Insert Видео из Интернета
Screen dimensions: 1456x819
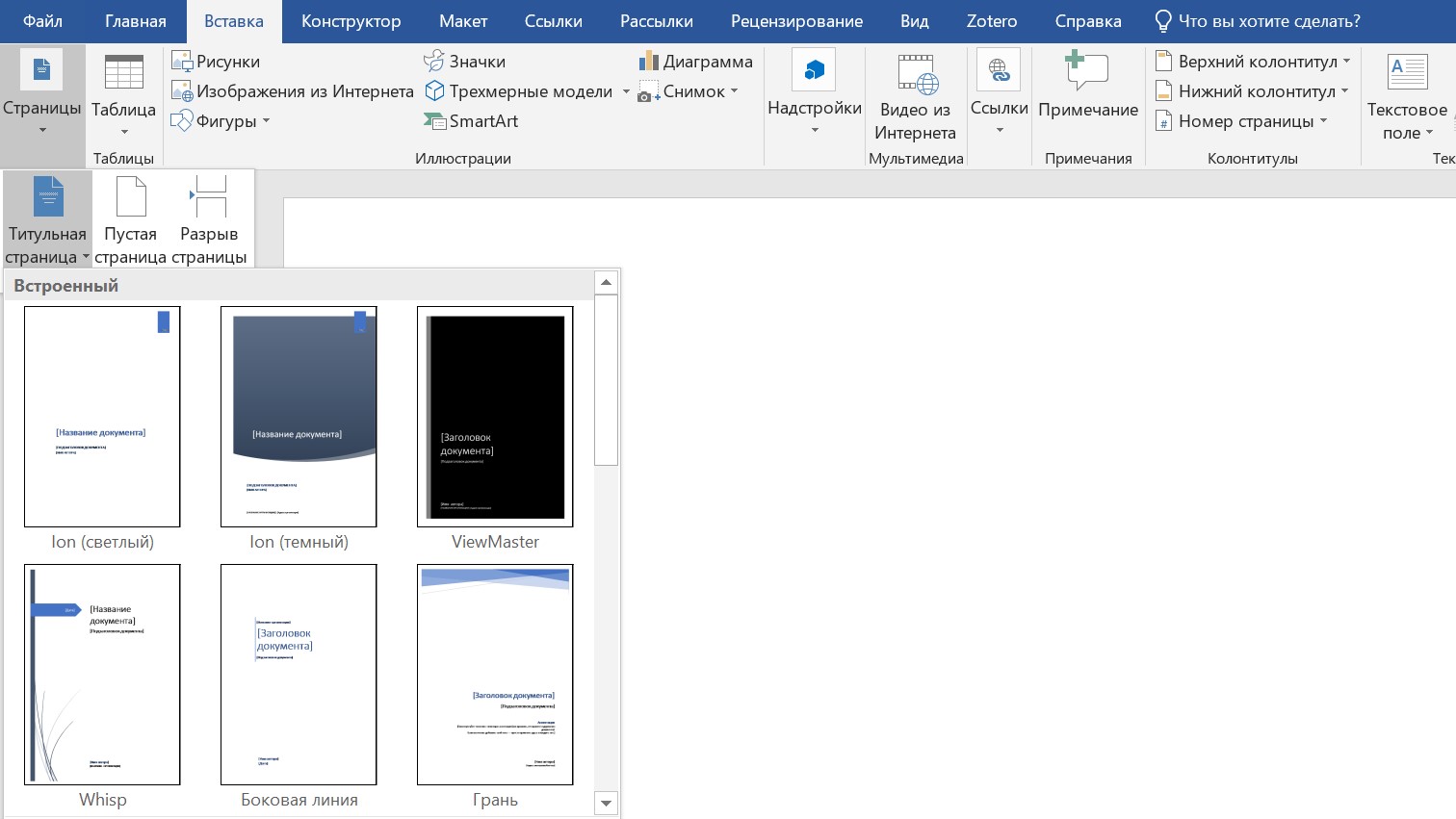[x=915, y=97]
